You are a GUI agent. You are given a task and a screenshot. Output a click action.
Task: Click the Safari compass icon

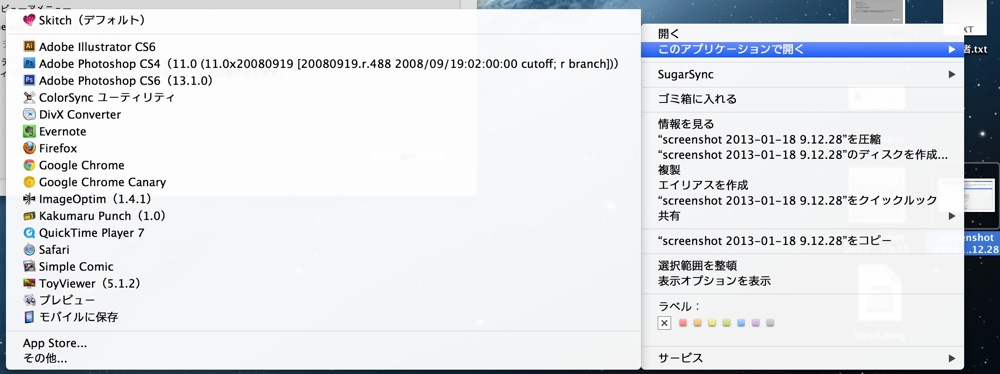(29, 250)
